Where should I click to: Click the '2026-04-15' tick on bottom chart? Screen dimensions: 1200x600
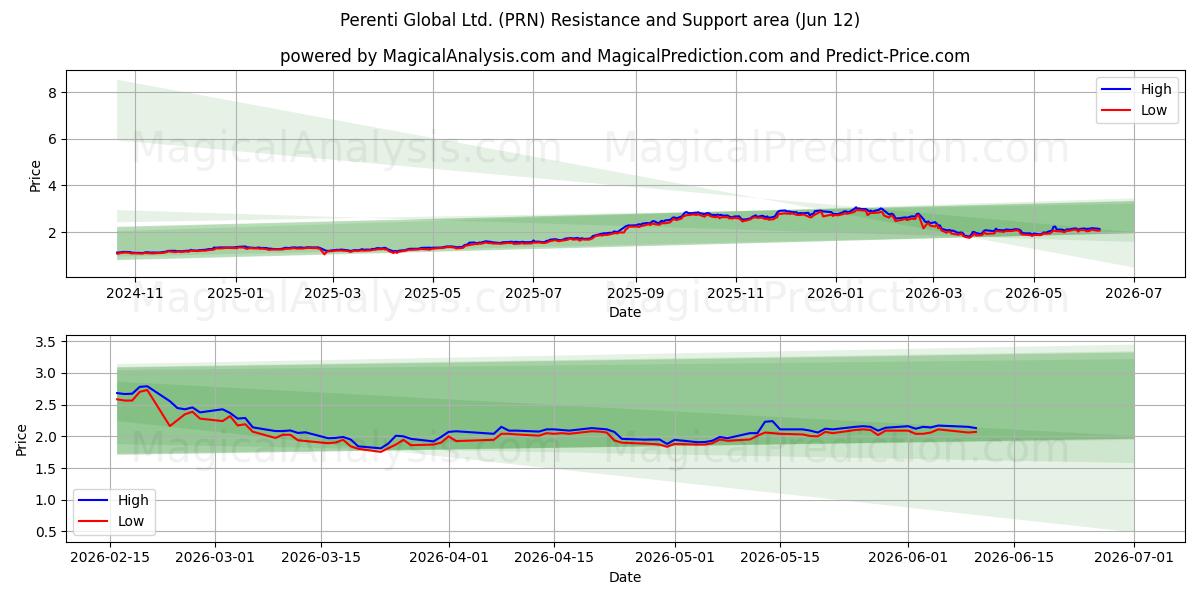pos(555,559)
